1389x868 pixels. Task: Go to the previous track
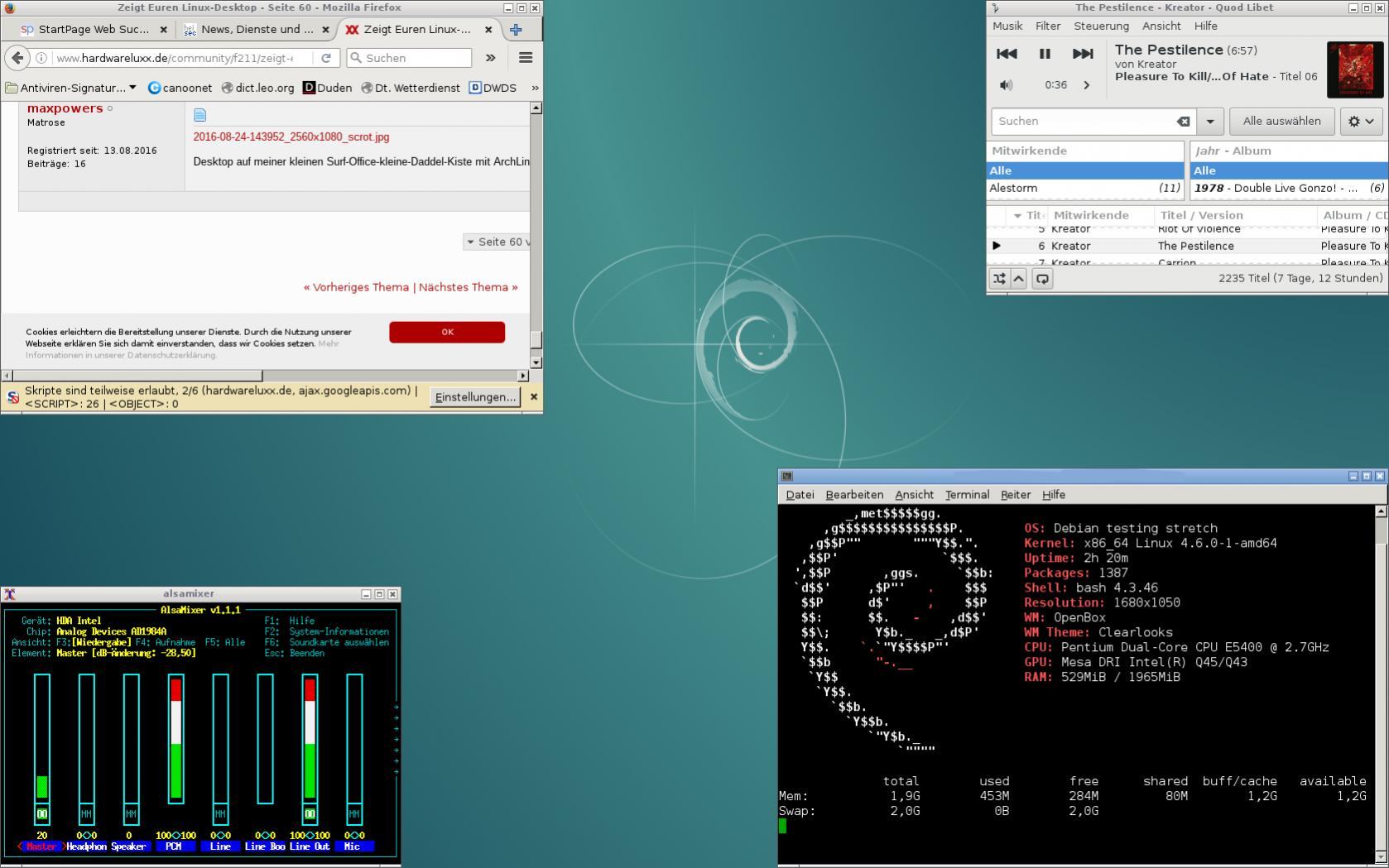pyautogui.click(x=1007, y=54)
